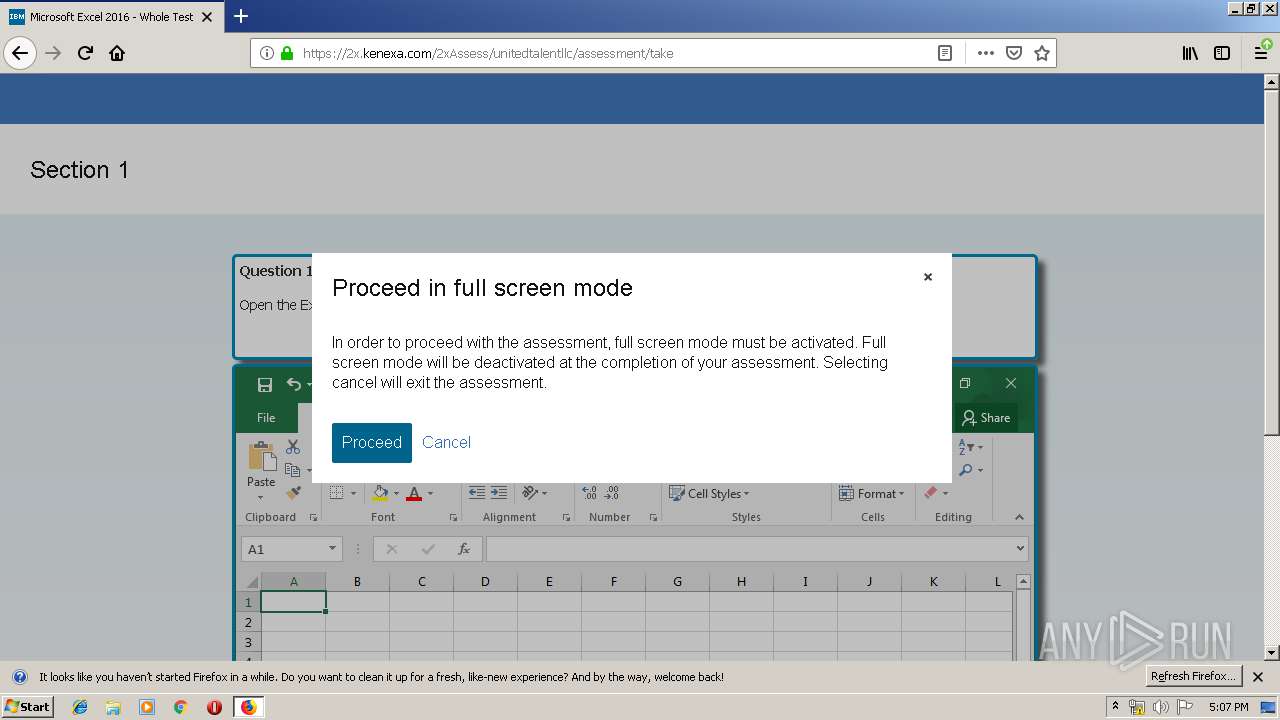The width and height of the screenshot is (1280, 720).
Task: Click the Borders icon in Font group
Action: 337,493
